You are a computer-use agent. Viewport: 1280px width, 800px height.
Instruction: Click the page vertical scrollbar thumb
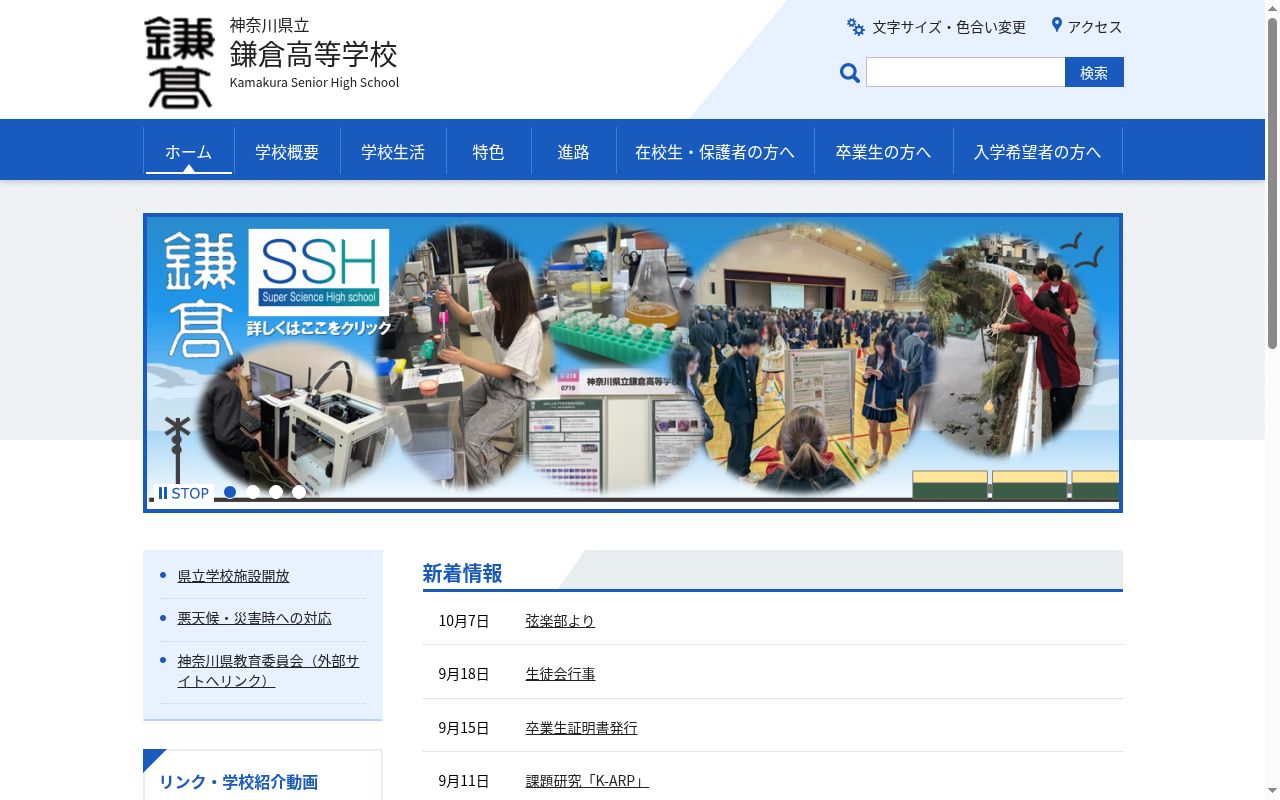[1272, 183]
